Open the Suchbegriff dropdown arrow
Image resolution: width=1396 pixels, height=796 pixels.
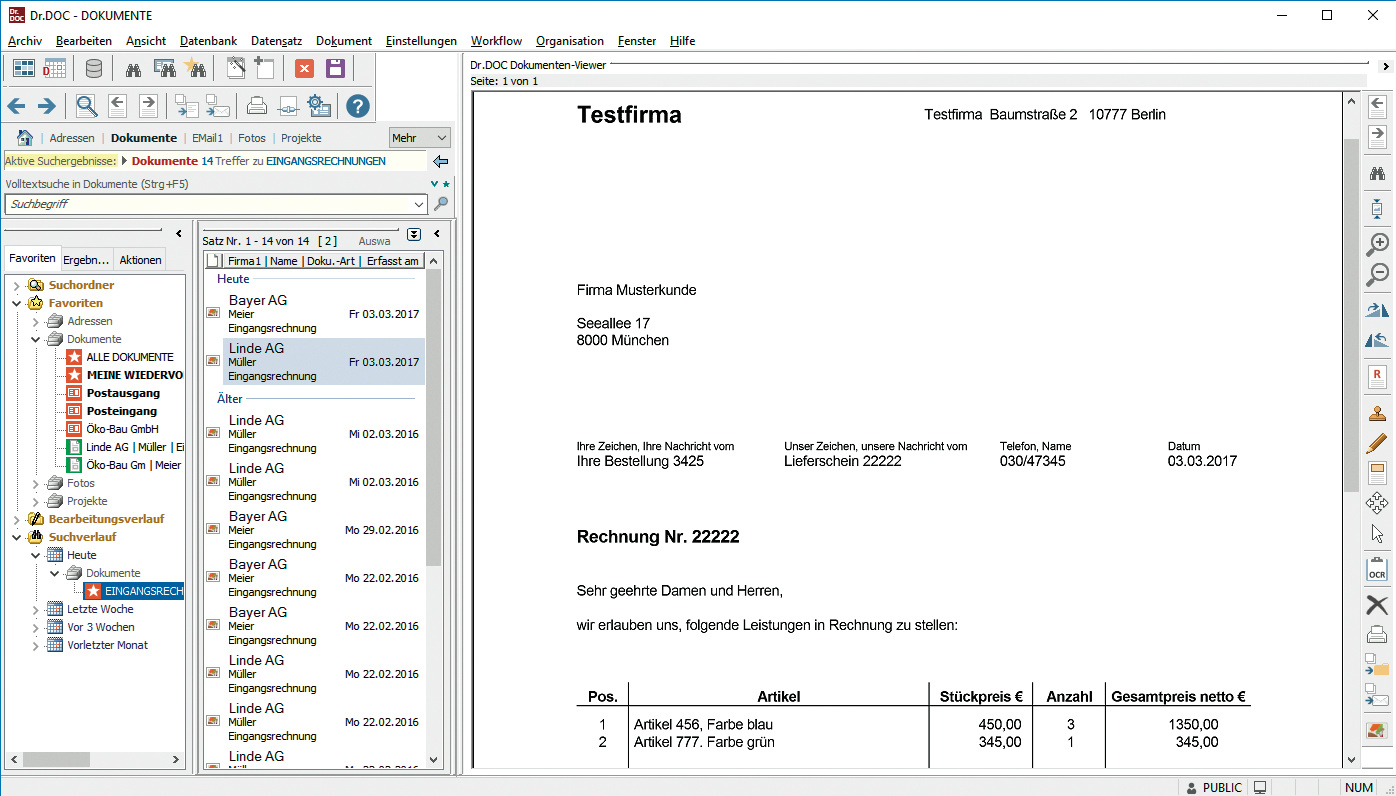click(x=420, y=204)
